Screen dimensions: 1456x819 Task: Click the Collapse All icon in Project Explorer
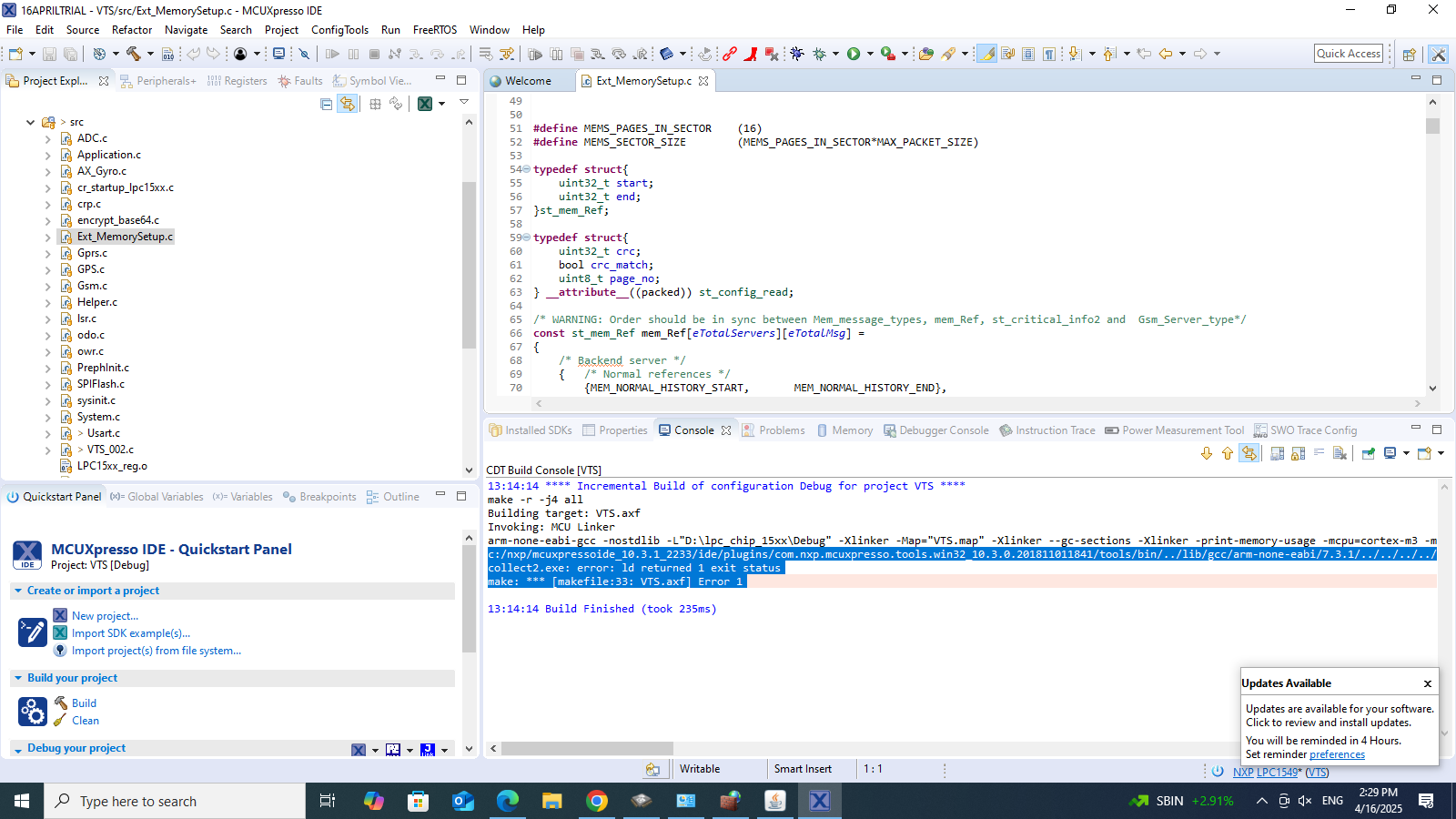[x=327, y=104]
